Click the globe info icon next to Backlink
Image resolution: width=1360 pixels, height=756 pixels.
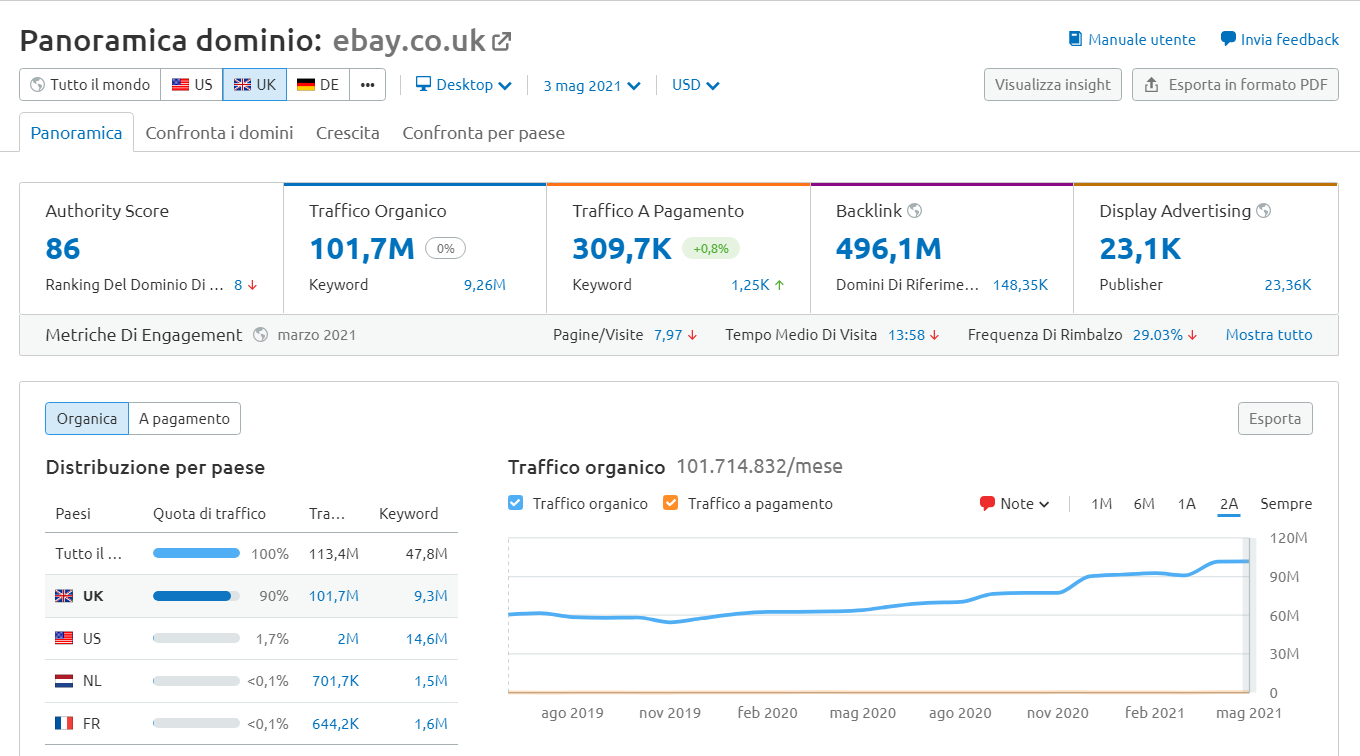(914, 211)
